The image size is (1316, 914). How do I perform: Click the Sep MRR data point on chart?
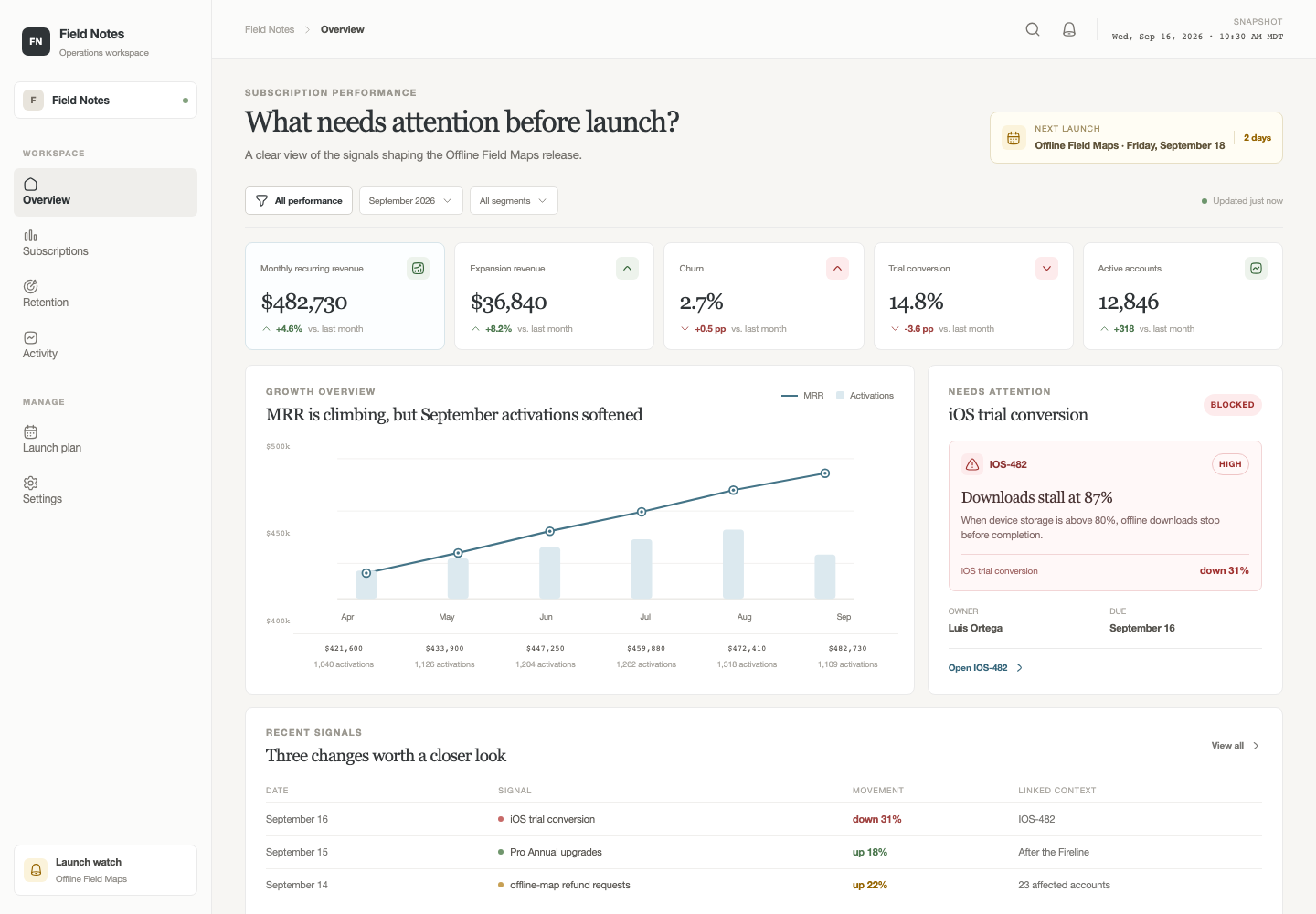(x=825, y=473)
